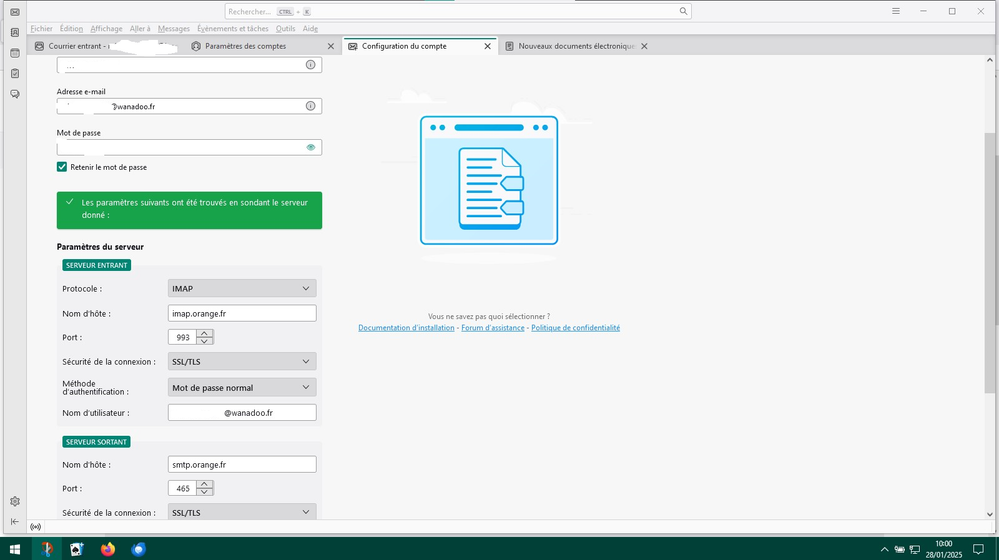
Task: Decrease incoming port 993 value
Action: coord(205,341)
